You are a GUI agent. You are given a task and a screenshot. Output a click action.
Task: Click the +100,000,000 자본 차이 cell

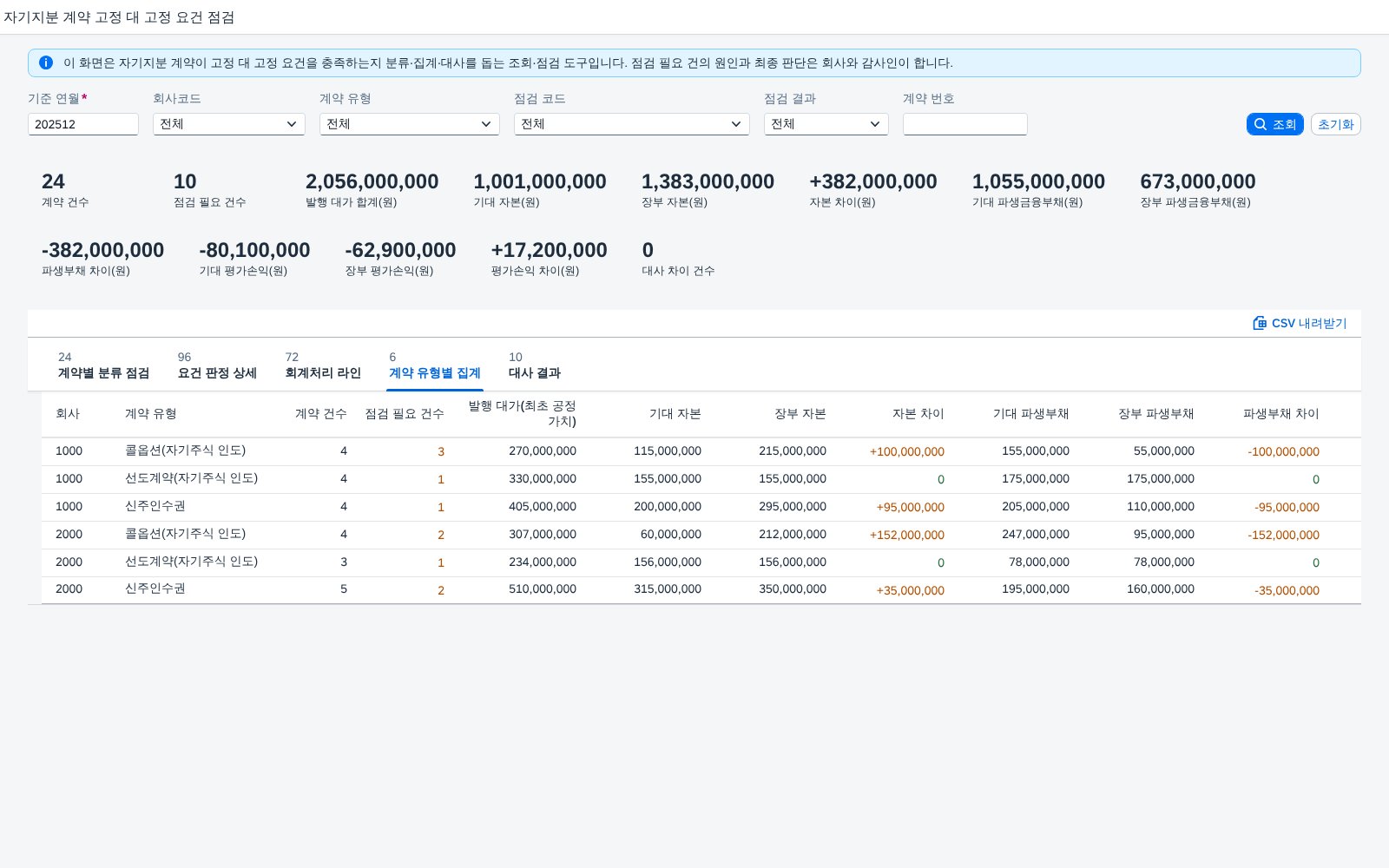point(907,451)
